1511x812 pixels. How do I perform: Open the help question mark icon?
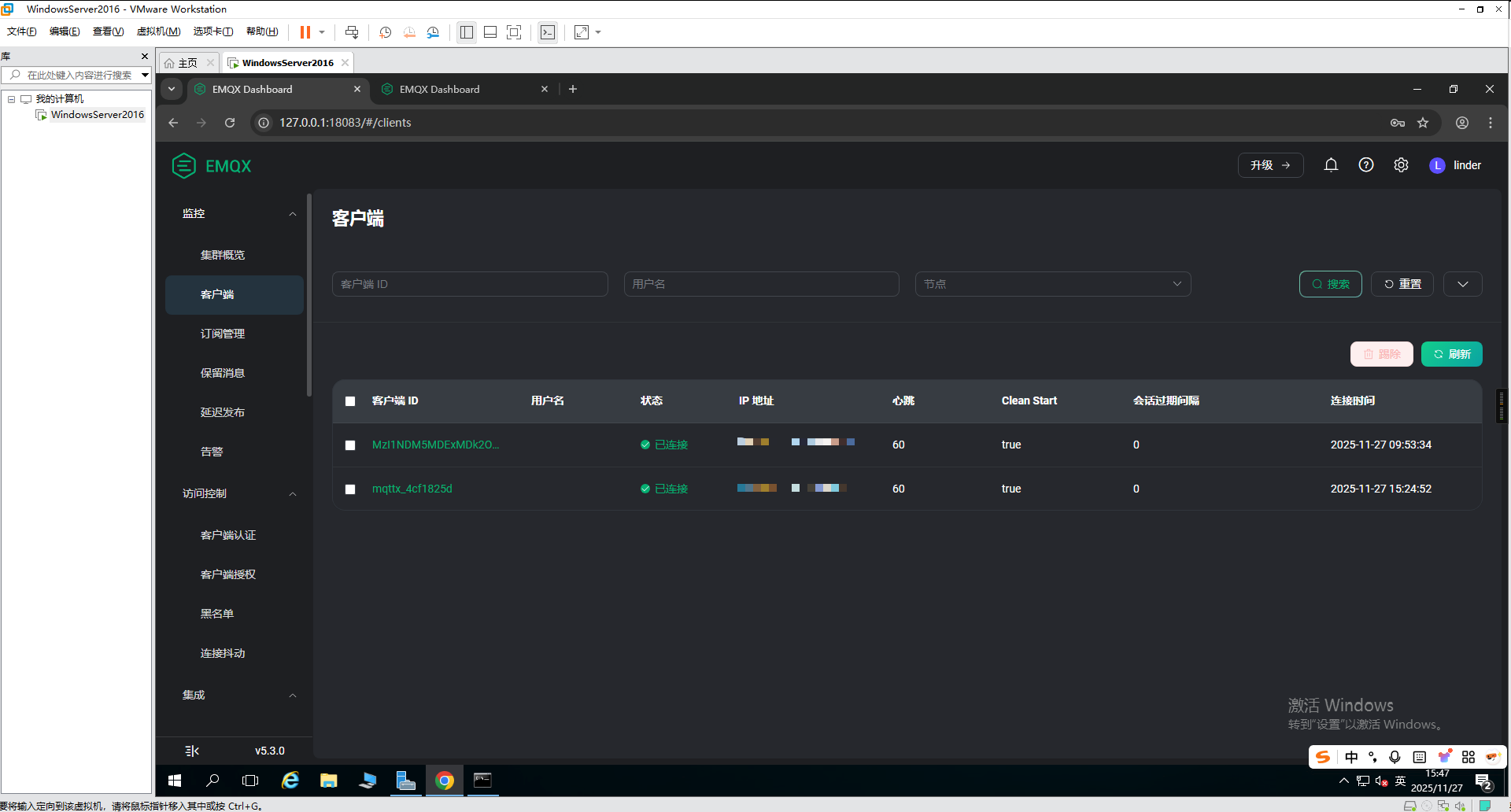(1366, 165)
